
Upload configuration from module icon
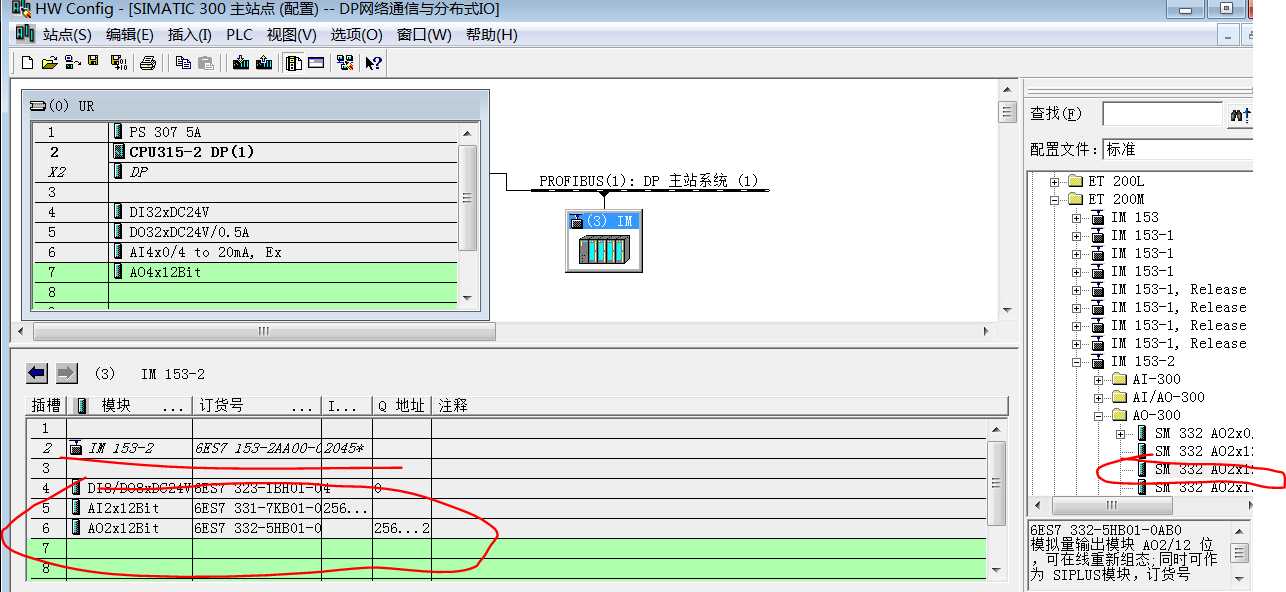263,63
